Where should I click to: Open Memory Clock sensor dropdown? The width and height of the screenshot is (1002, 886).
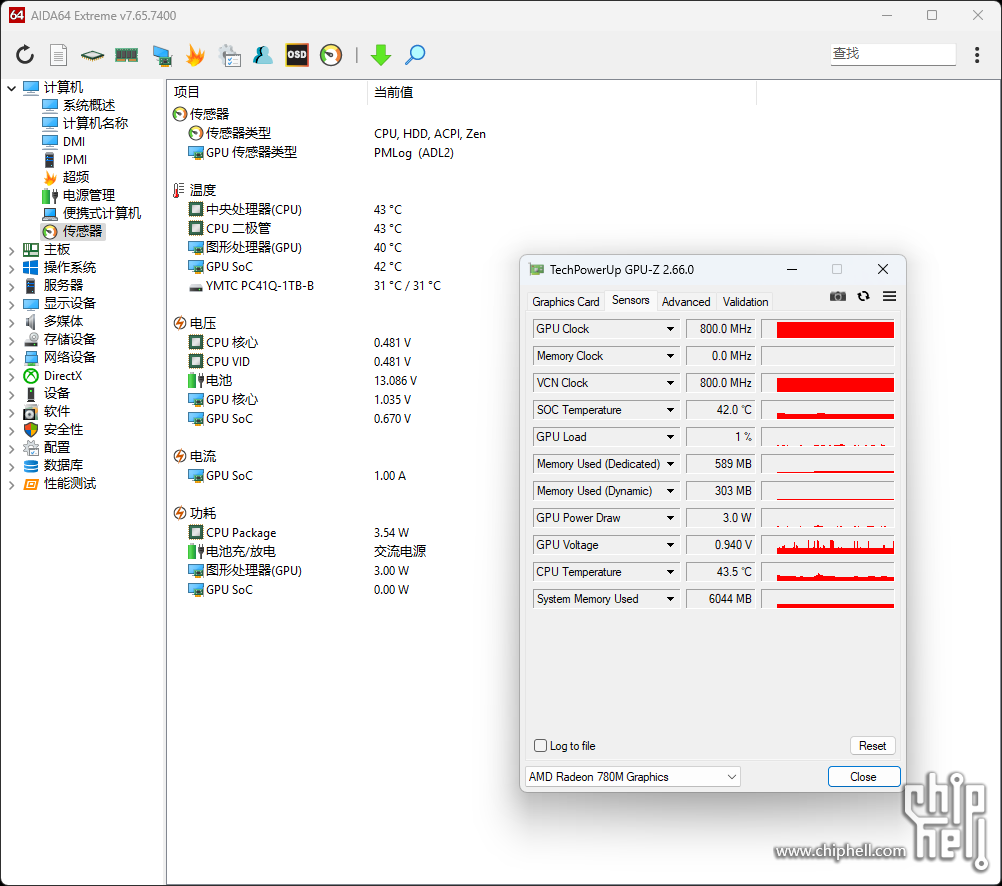tap(670, 355)
